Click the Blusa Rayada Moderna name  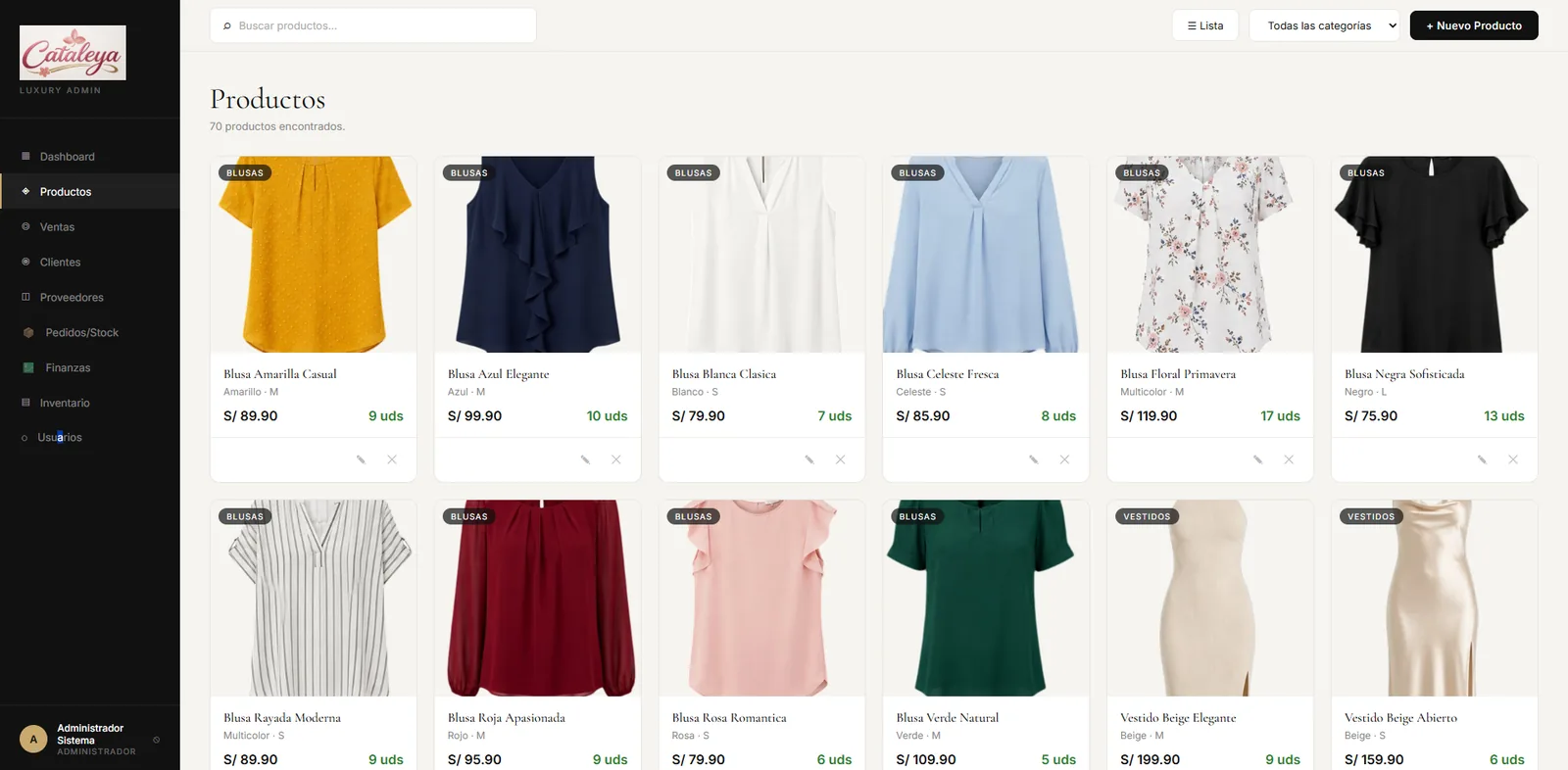(x=282, y=718)
